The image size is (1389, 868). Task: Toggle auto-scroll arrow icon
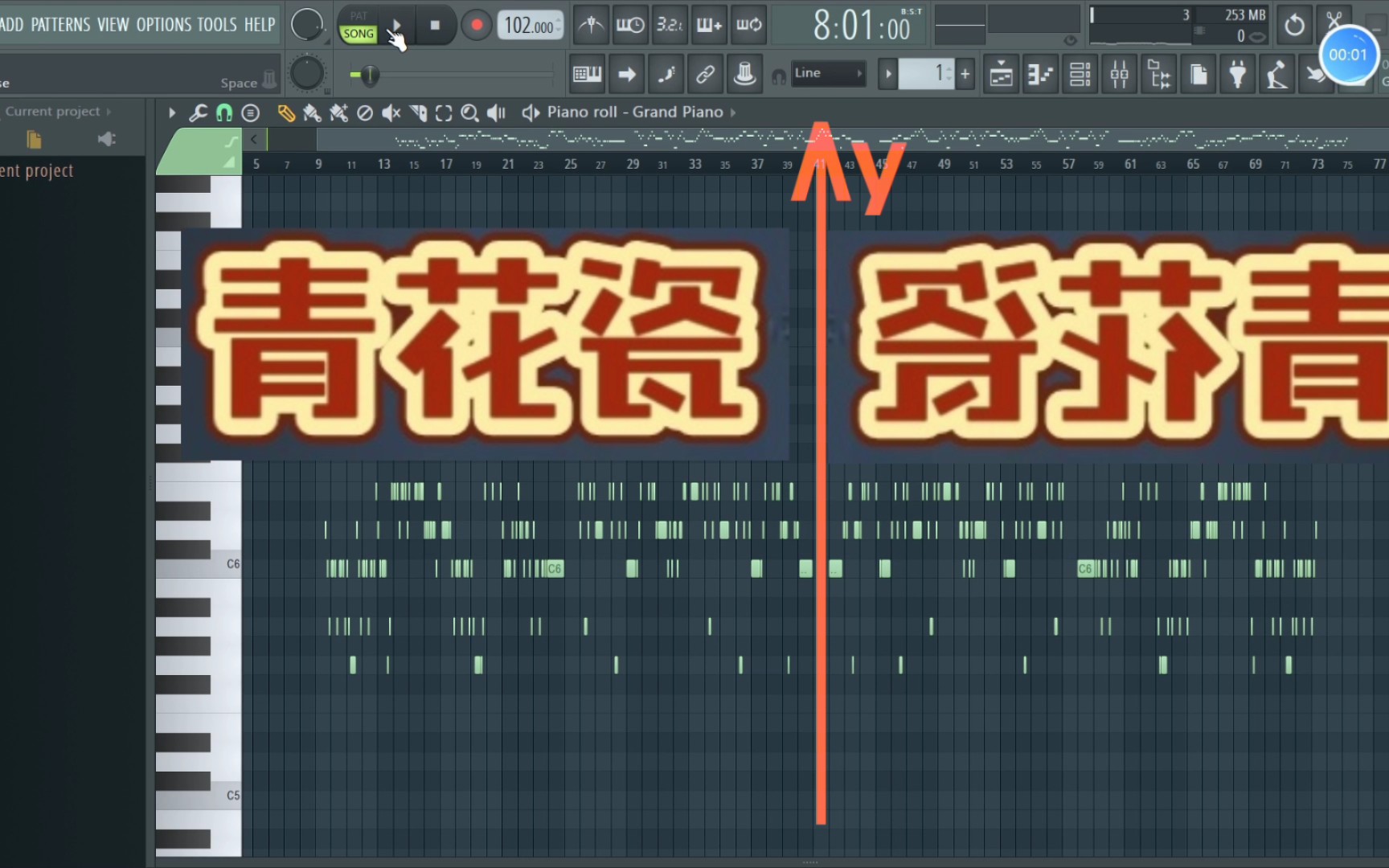click(x=627, y=75)
